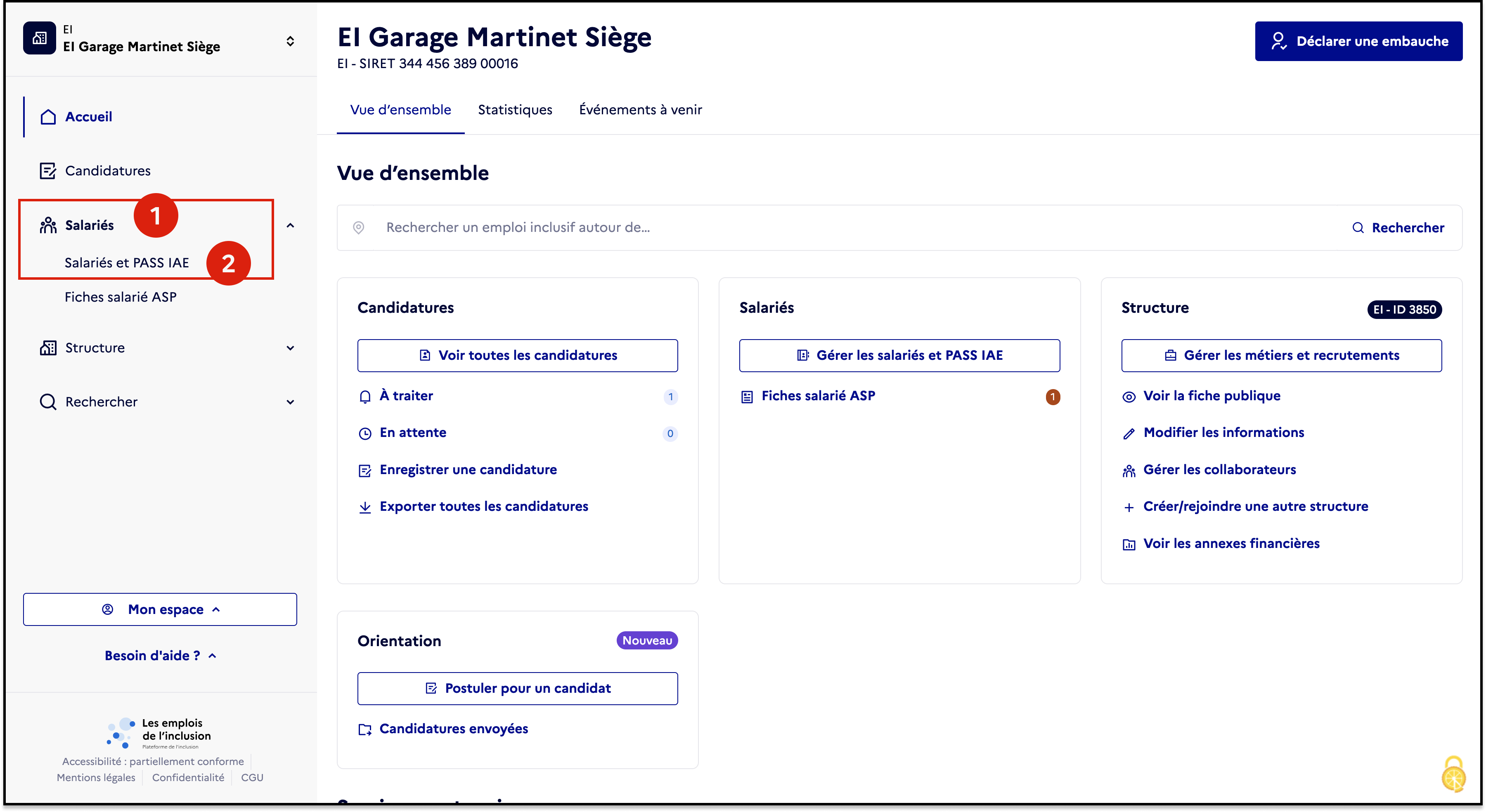This screenshot has height=812, width=1486.
Task: Expand the Rechercher sidebar section
Action: (290, 402)
